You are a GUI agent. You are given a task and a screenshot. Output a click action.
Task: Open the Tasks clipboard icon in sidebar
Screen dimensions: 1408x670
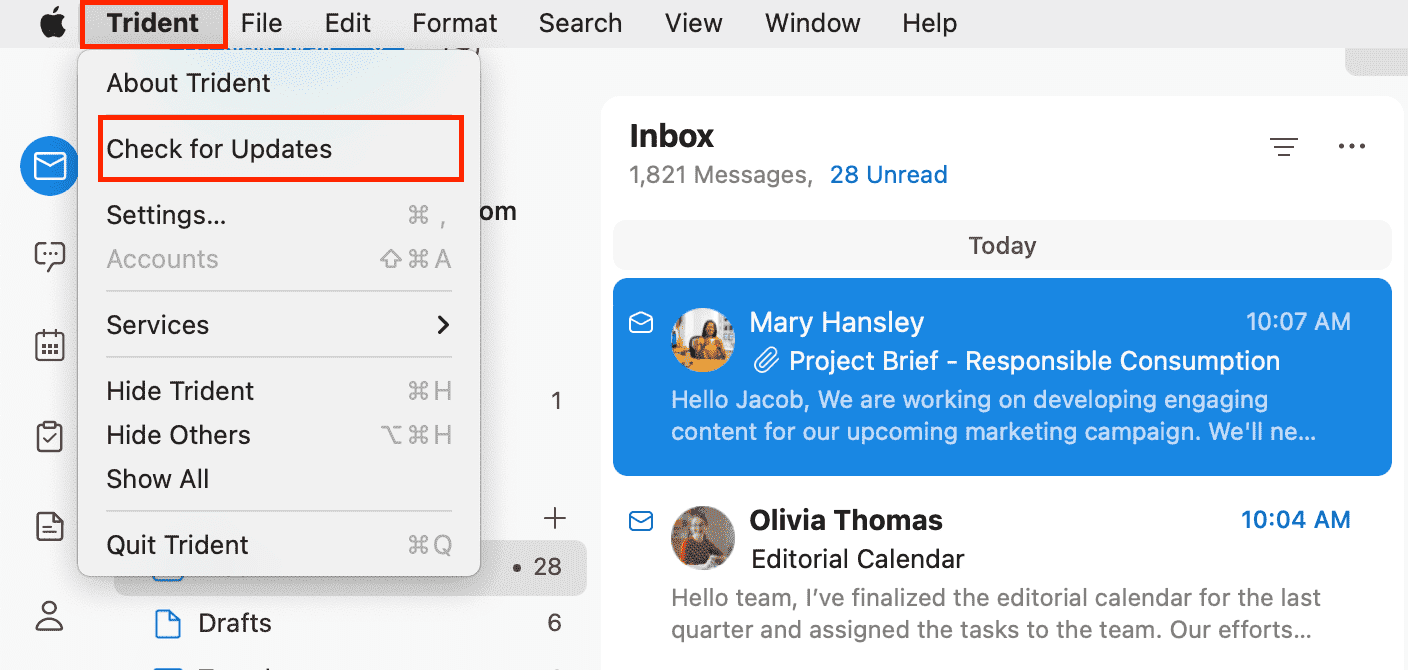49,436
